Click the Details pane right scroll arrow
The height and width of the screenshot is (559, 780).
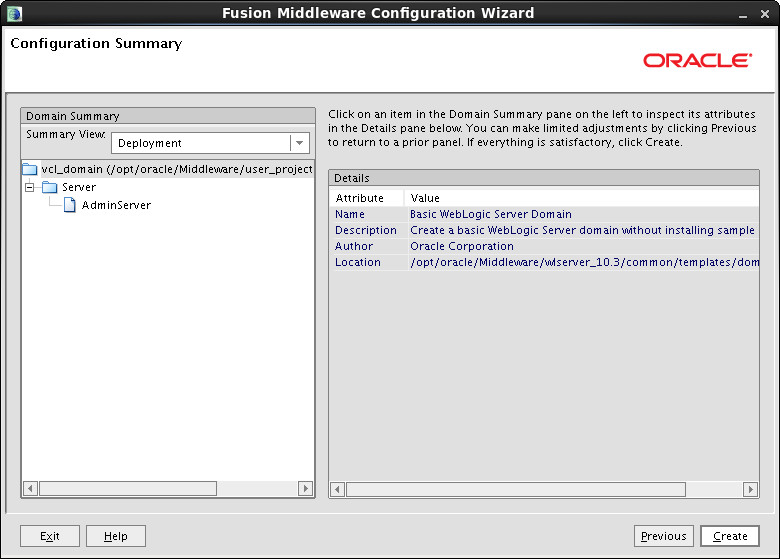[x=750, y=489]
